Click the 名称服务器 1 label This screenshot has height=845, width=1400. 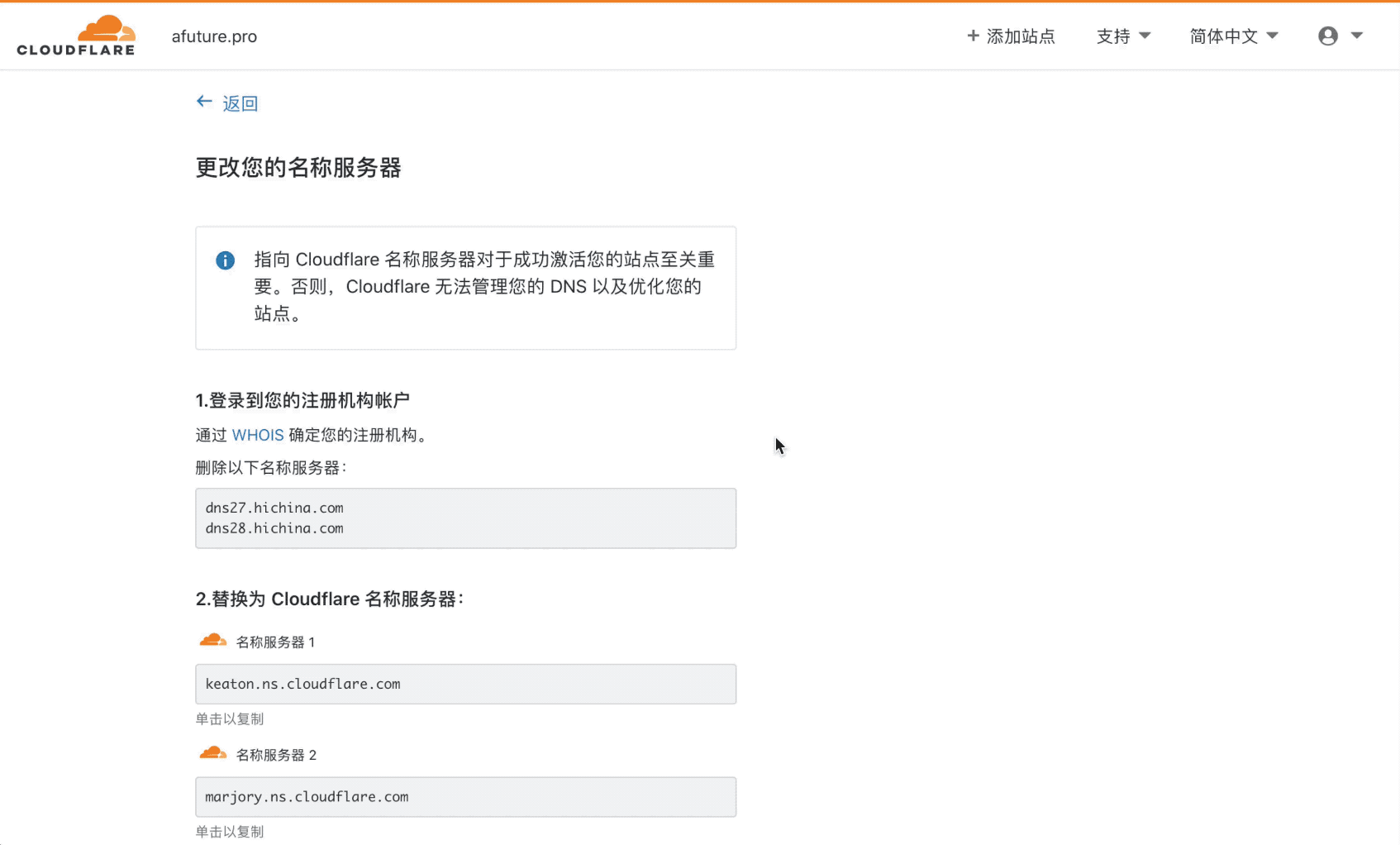pyautogui.click(x=275, y=642)
